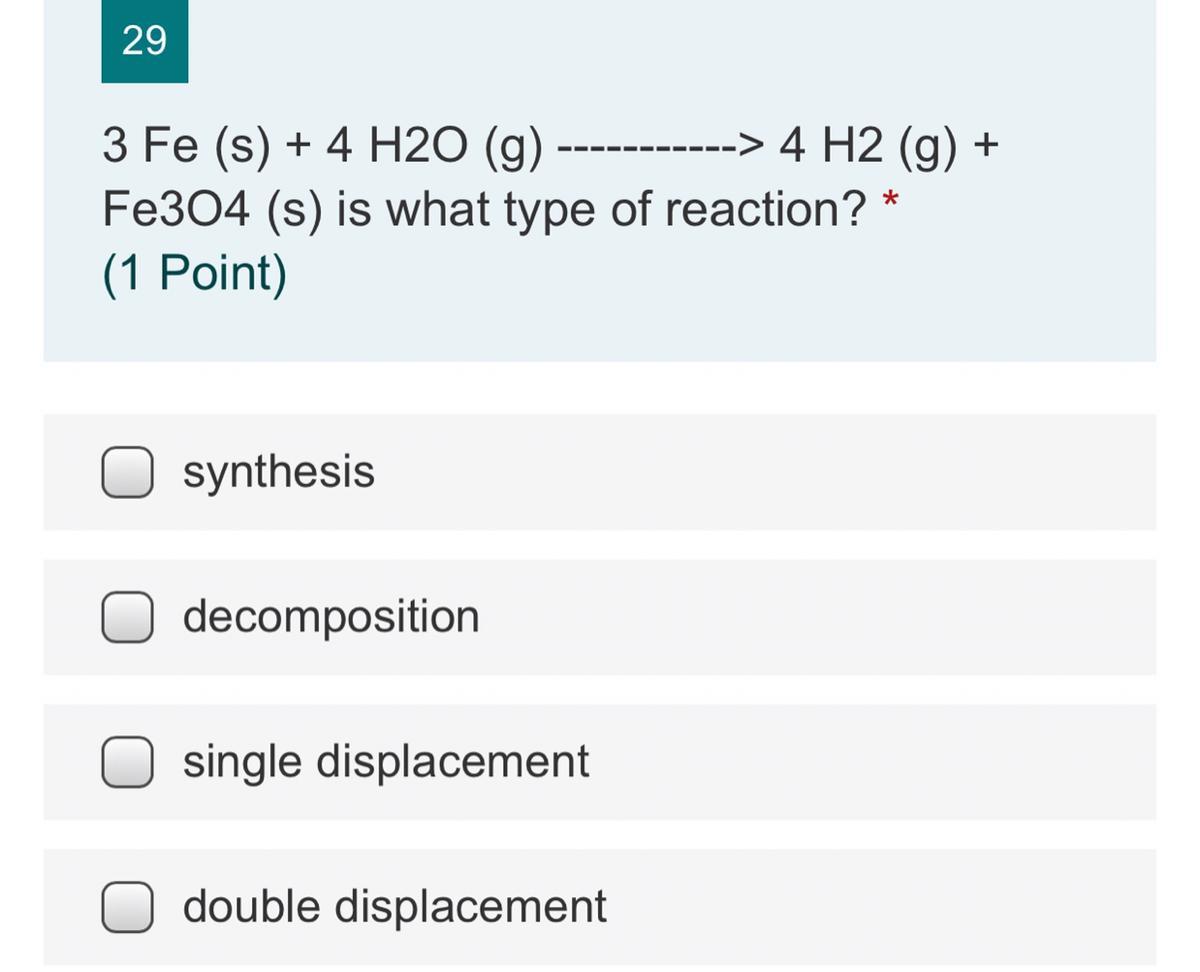The width and height of the screenshot is (1200, 972).
Task: Click the "single displacement" label text
Action: click(x=385, y=762)
